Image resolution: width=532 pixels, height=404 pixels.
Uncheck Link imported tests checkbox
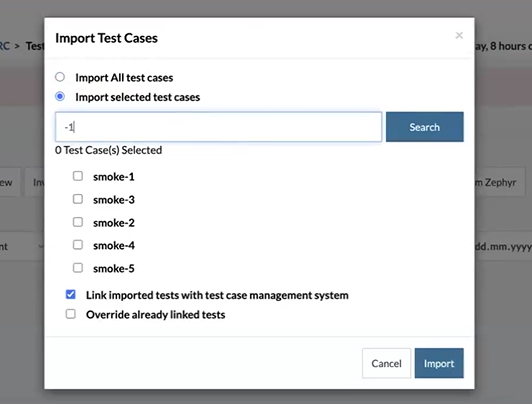pos(71,294)
